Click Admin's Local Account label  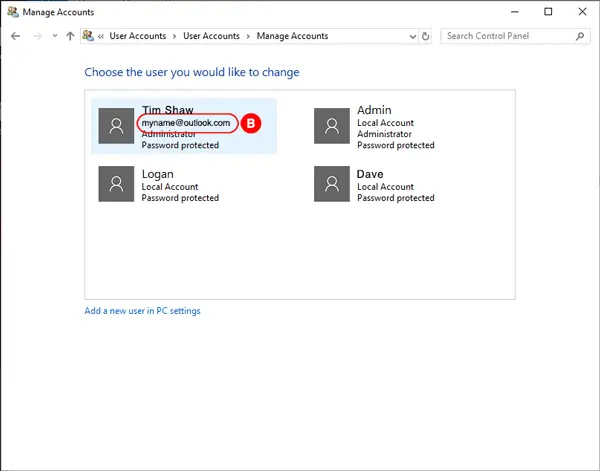coord(385,123)
